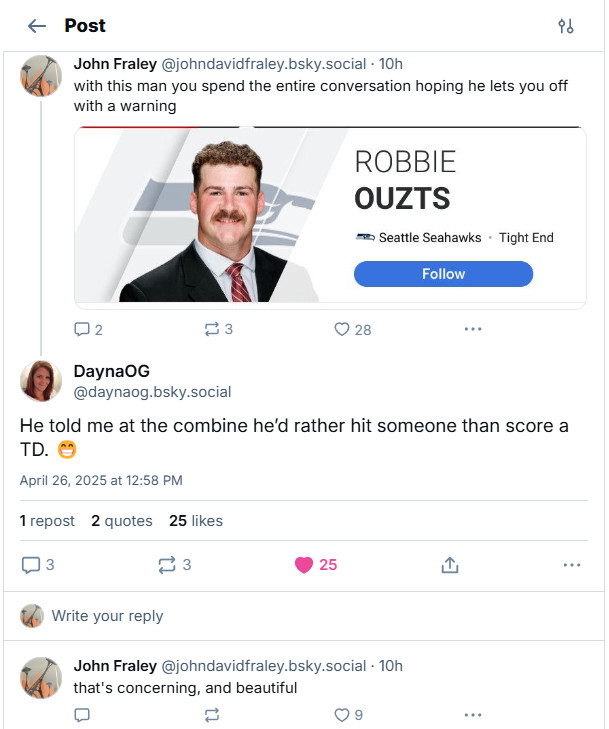Go back using the arrow icon

[37, 26]
